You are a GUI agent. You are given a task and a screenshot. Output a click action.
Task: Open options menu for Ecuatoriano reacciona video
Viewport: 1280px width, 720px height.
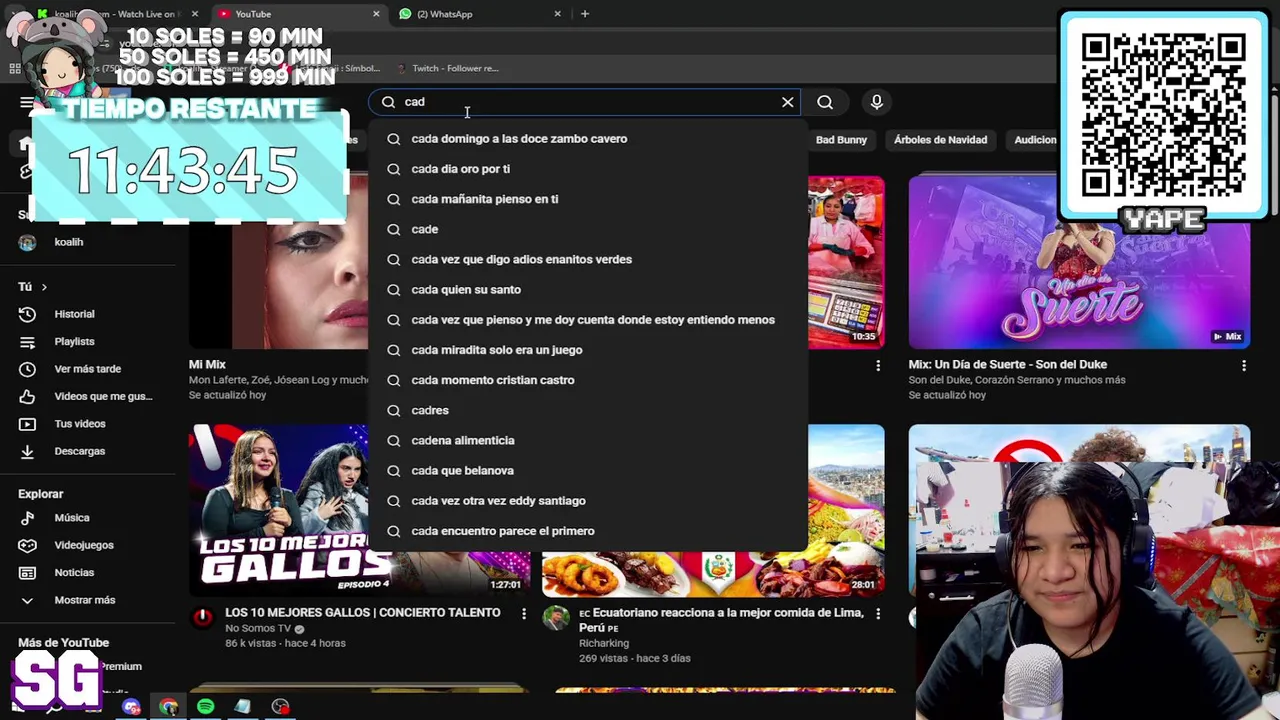coord(878,614)
